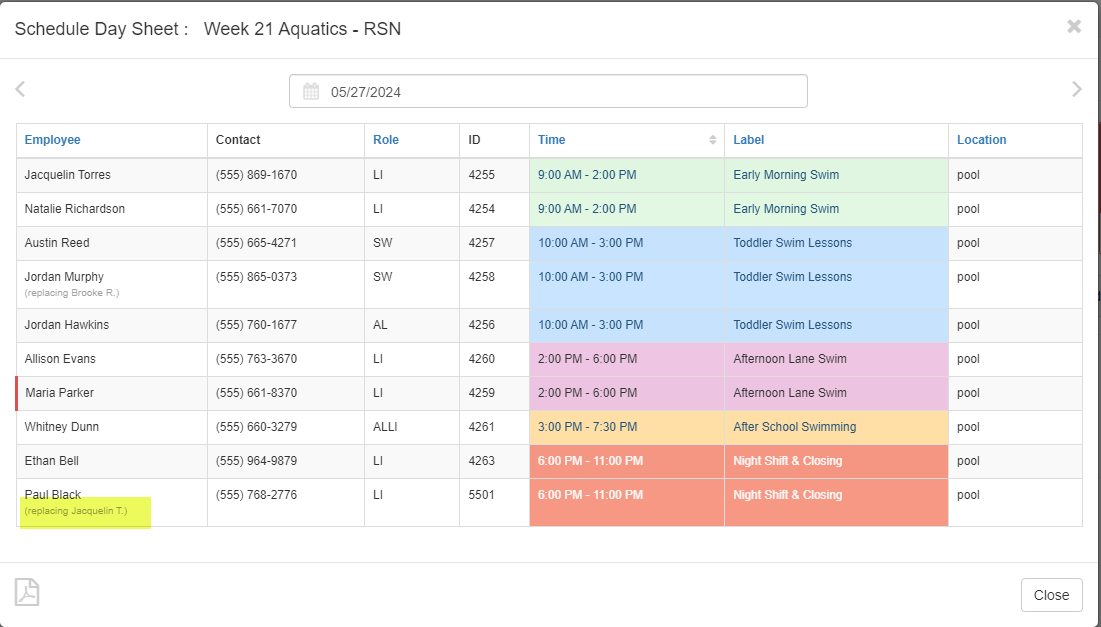Select employee Austin Reed
The image size is (1101, 627).
(57, 243)
